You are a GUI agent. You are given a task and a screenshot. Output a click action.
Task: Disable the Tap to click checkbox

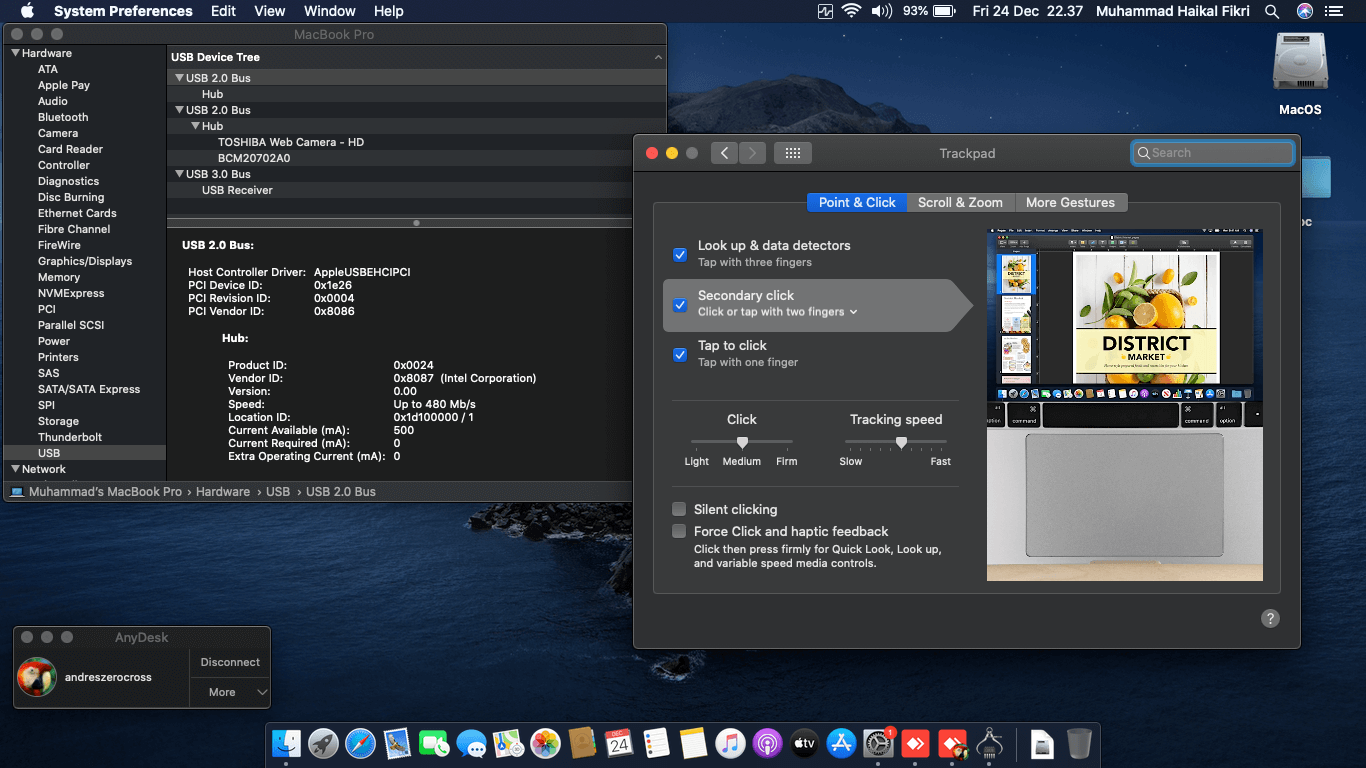(680, 354)
